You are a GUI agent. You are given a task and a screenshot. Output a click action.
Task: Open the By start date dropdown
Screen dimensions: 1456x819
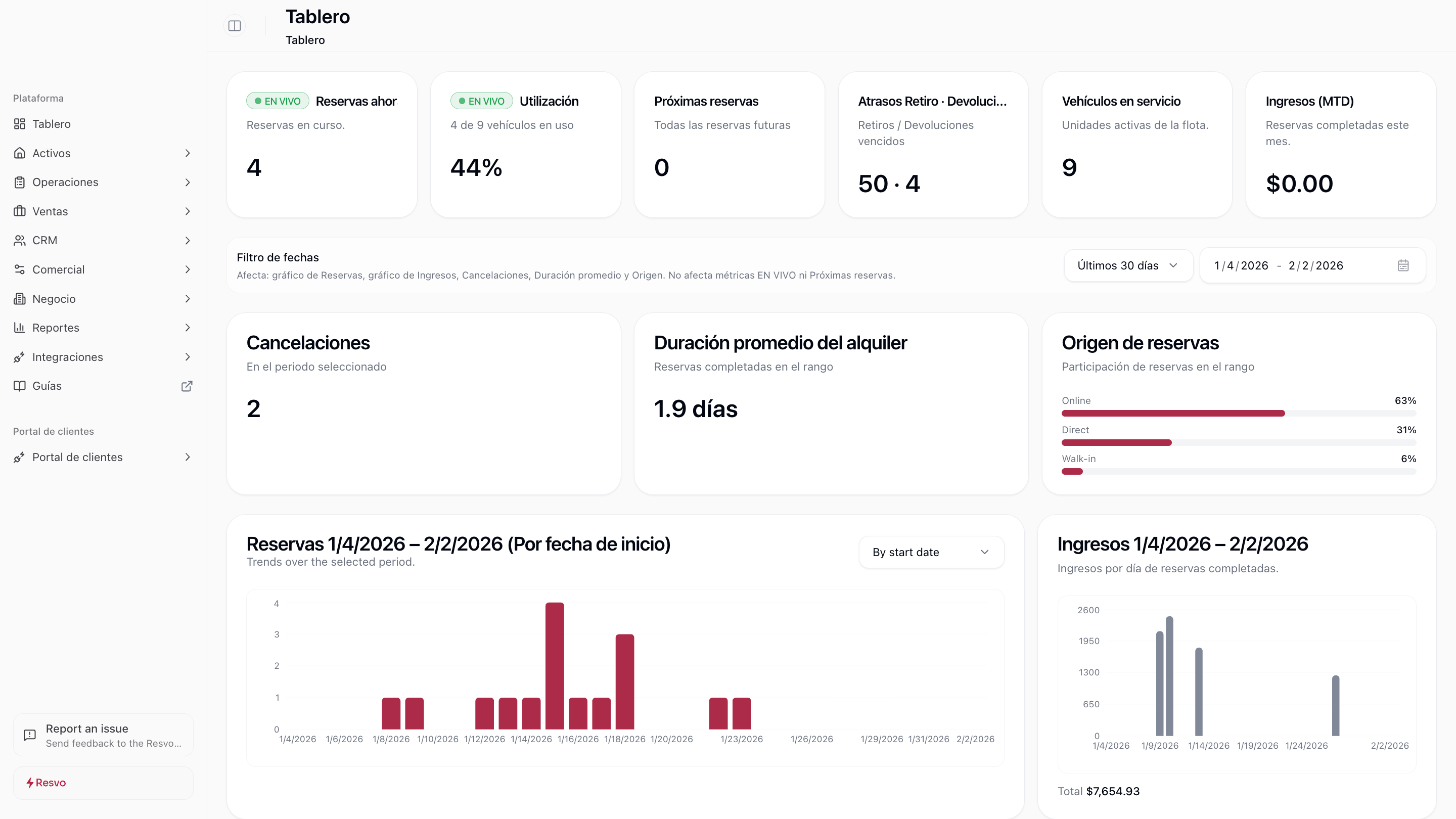(931, 552)
